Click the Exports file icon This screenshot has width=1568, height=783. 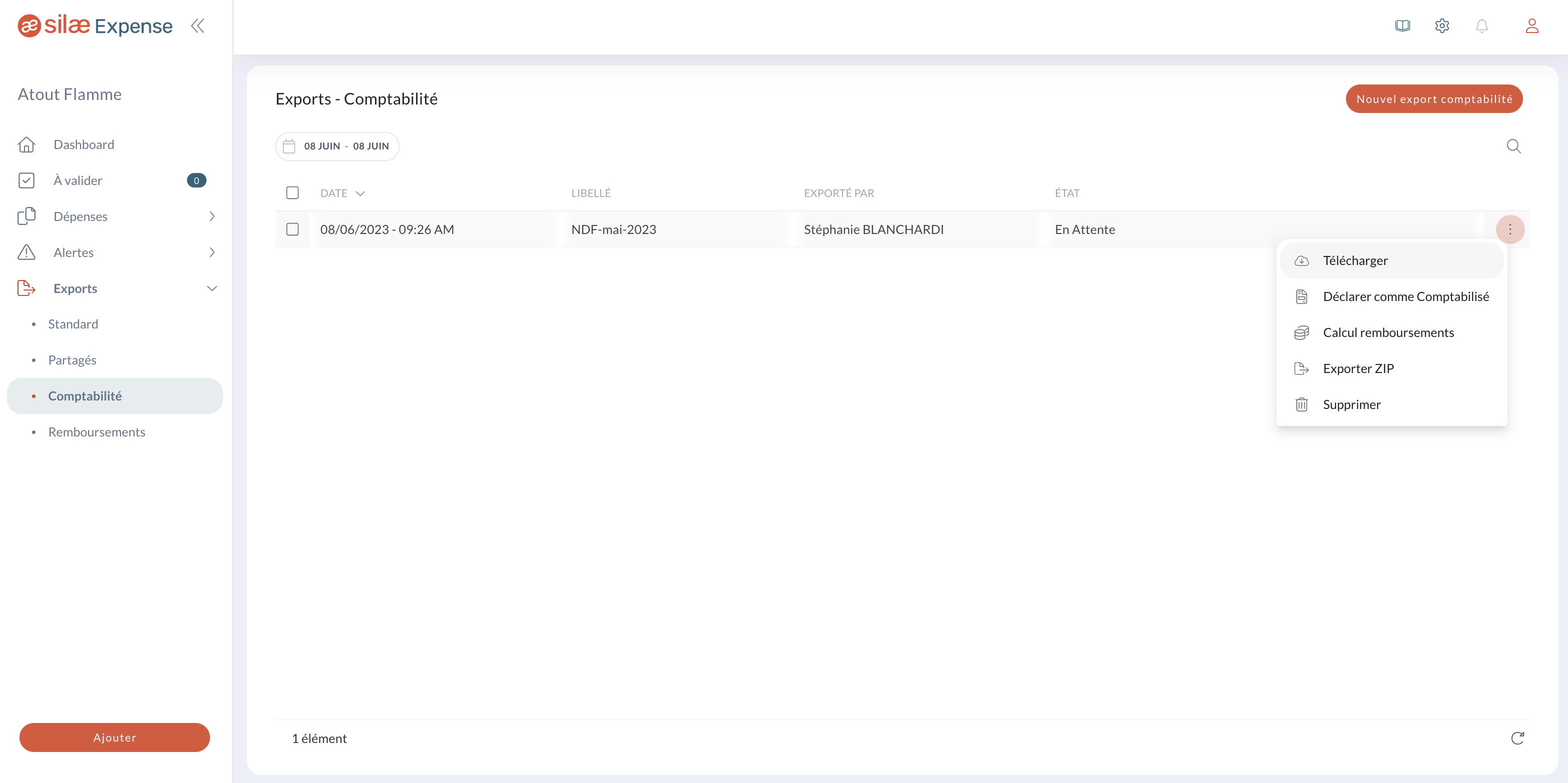coord(26,288)
